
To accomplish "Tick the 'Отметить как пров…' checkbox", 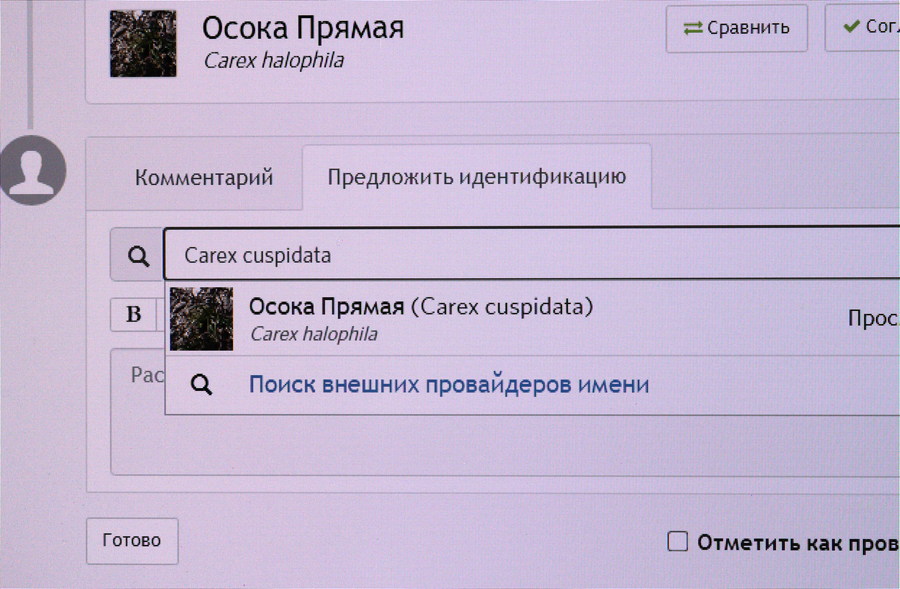I will coord(678,542).
